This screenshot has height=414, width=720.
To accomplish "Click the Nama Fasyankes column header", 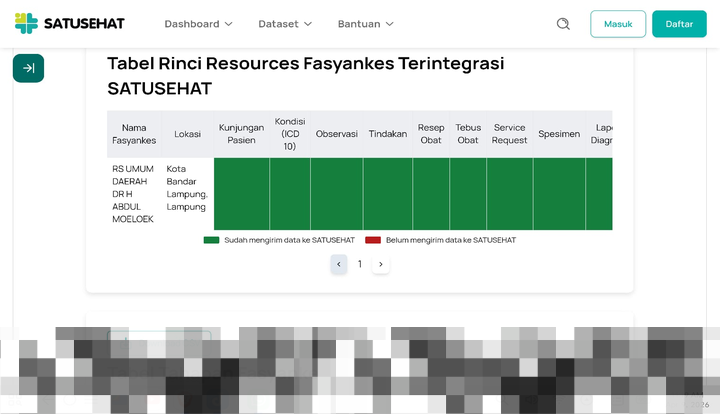I will pos(134,134).
